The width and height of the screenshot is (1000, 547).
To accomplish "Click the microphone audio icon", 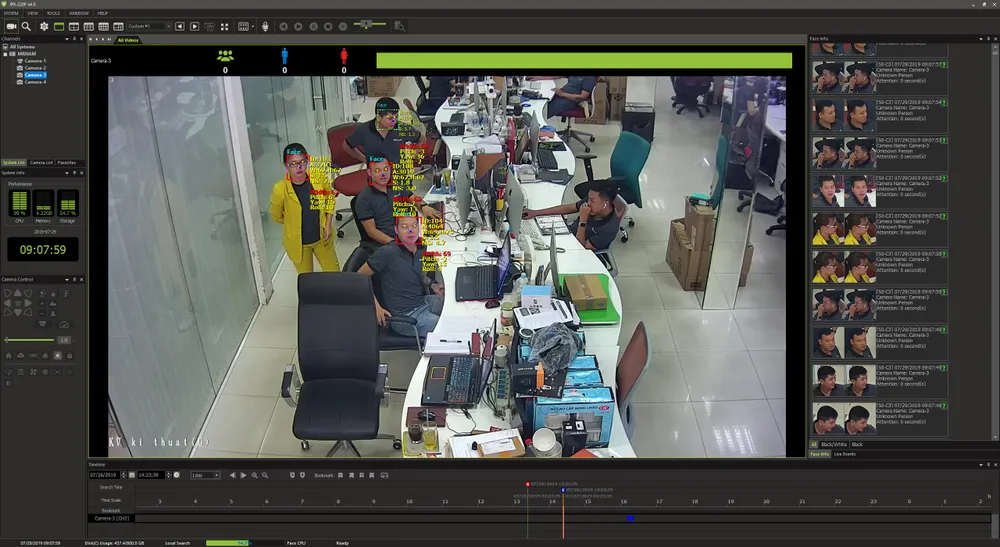I will click(265, 26).
